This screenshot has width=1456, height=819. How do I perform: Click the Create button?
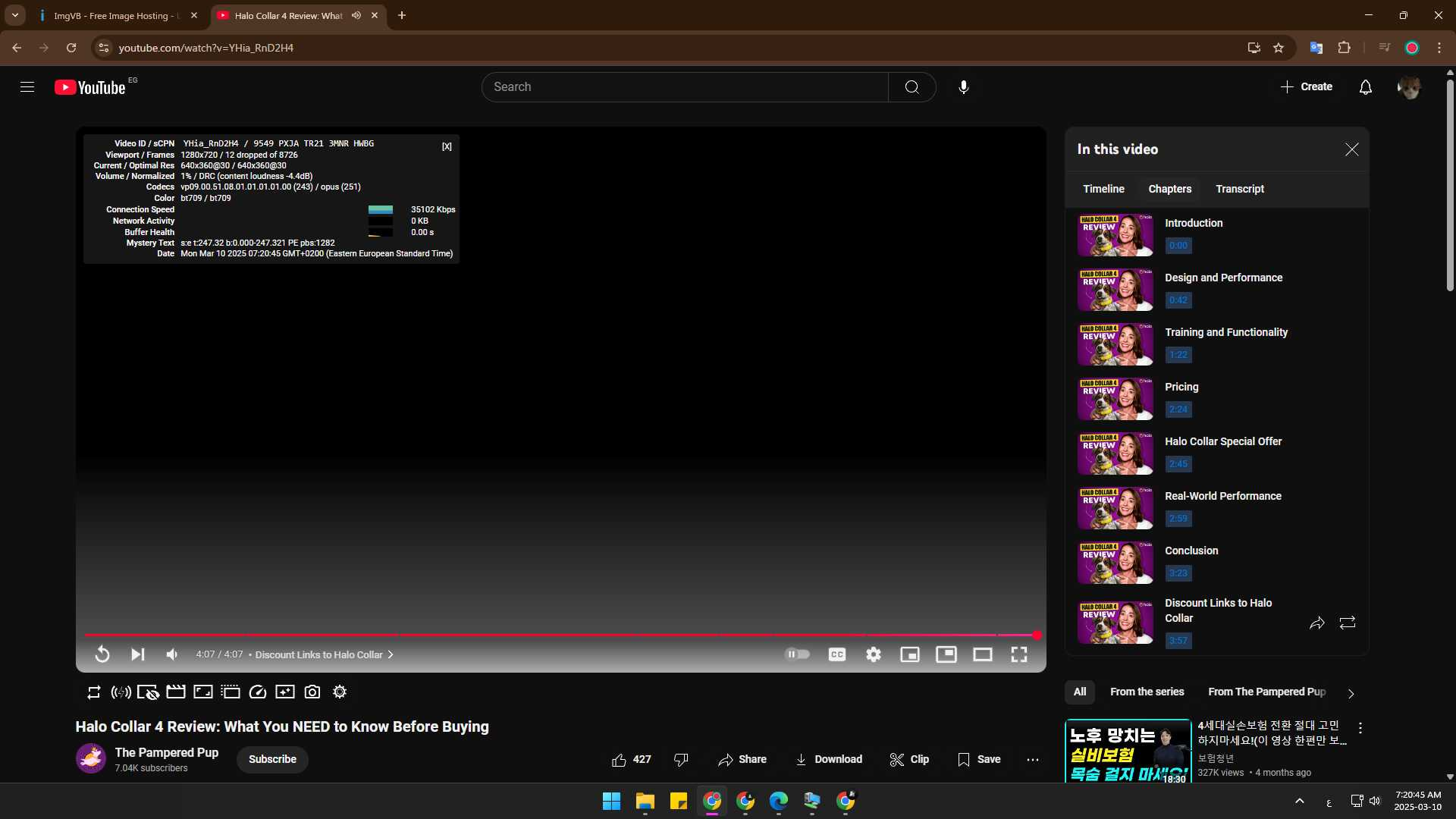pos(1306,87)
